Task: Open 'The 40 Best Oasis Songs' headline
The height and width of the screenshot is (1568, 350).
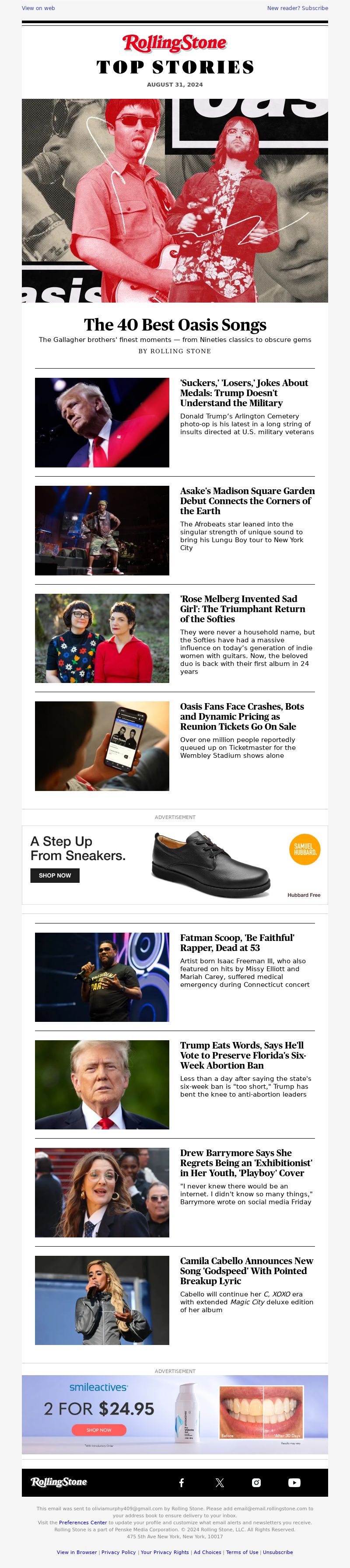Action: tap(175, 324)
